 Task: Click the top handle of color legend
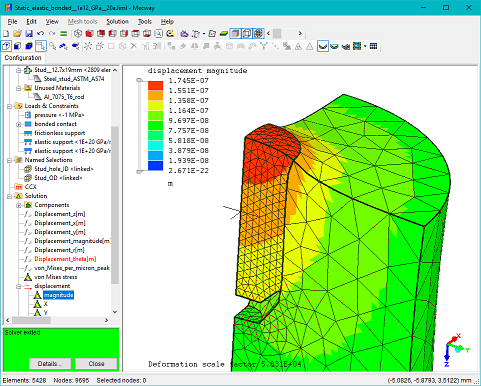[x=140, y=80]
